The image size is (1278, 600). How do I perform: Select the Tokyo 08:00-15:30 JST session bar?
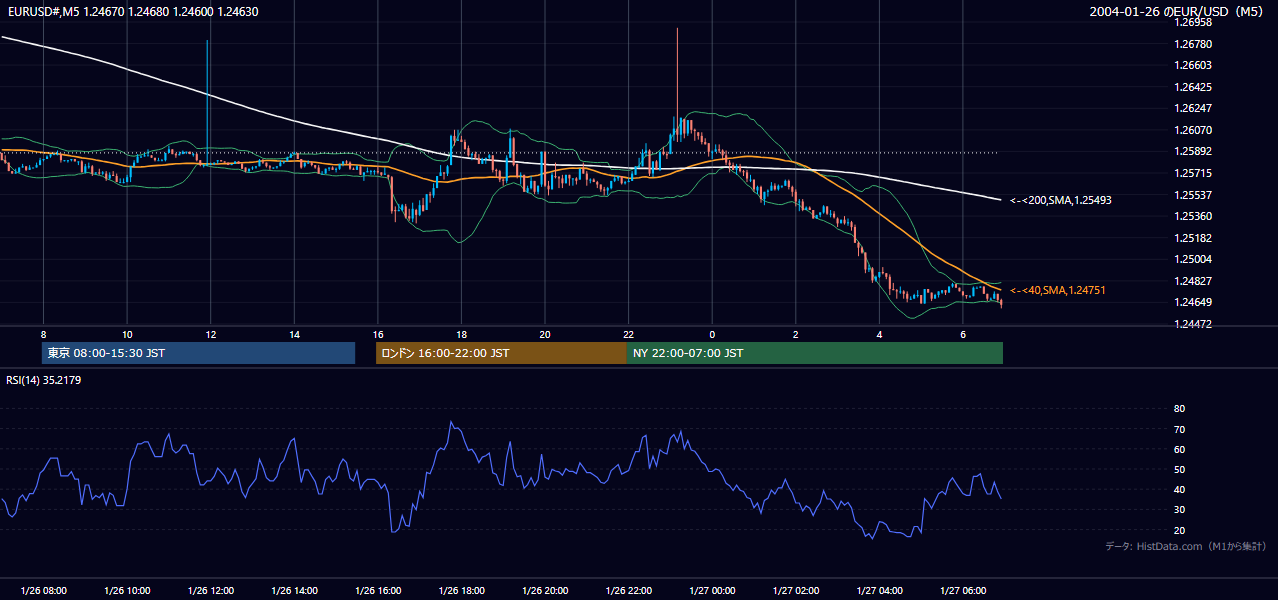199,353
